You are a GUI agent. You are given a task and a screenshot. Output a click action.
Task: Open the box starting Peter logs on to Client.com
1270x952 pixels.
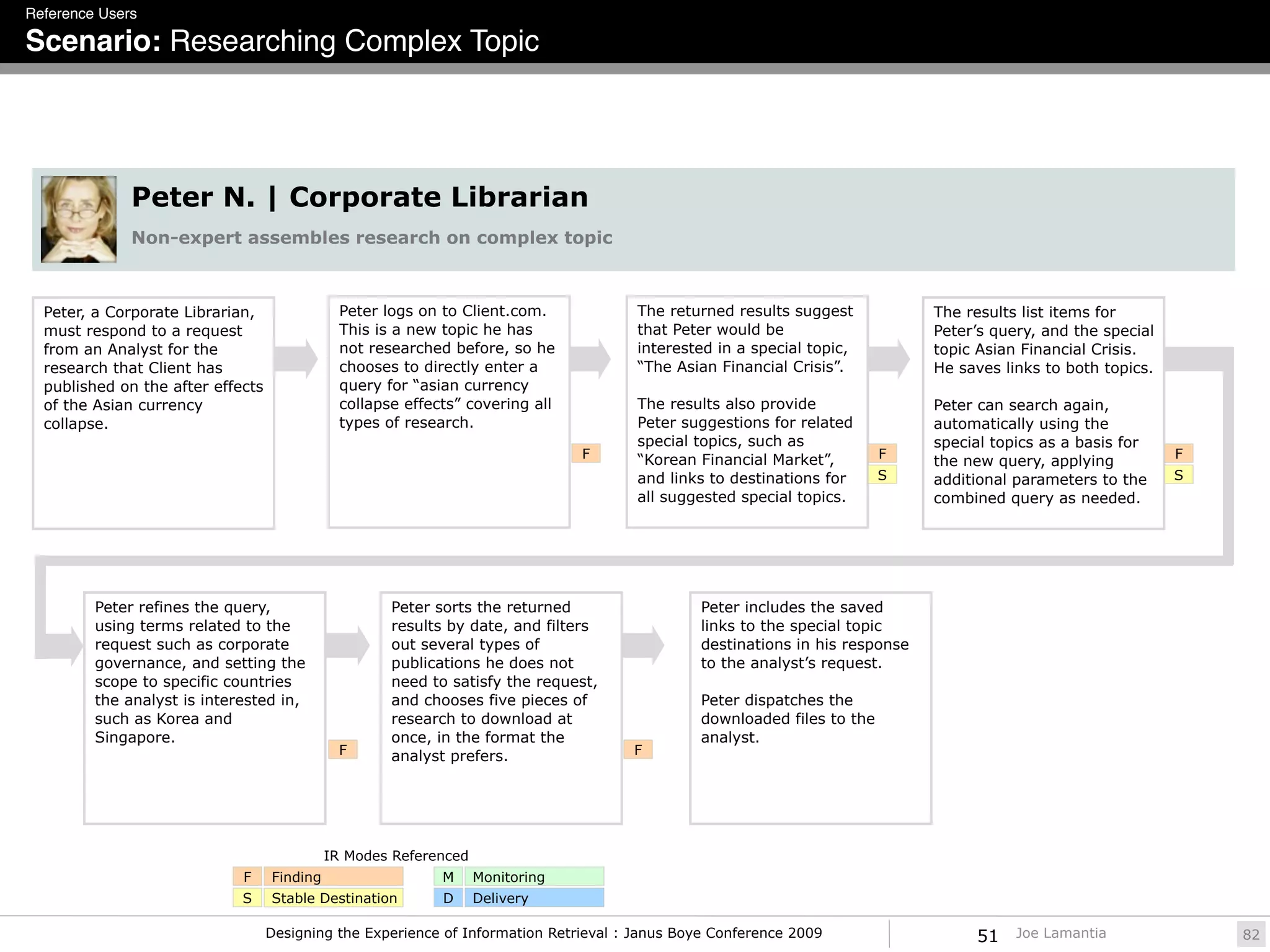pyautogui.click(x=449, y=412)
